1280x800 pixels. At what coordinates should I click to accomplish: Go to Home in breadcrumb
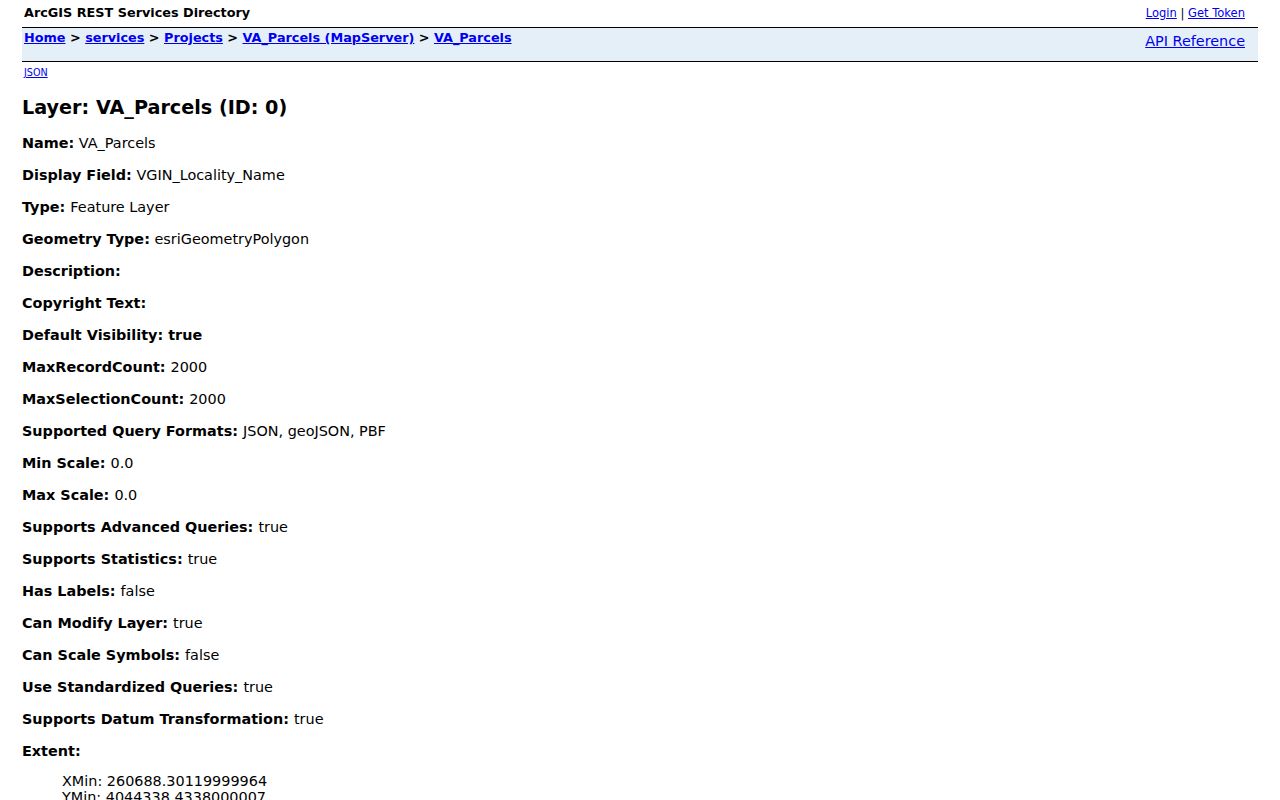click(x=45, y=38)
